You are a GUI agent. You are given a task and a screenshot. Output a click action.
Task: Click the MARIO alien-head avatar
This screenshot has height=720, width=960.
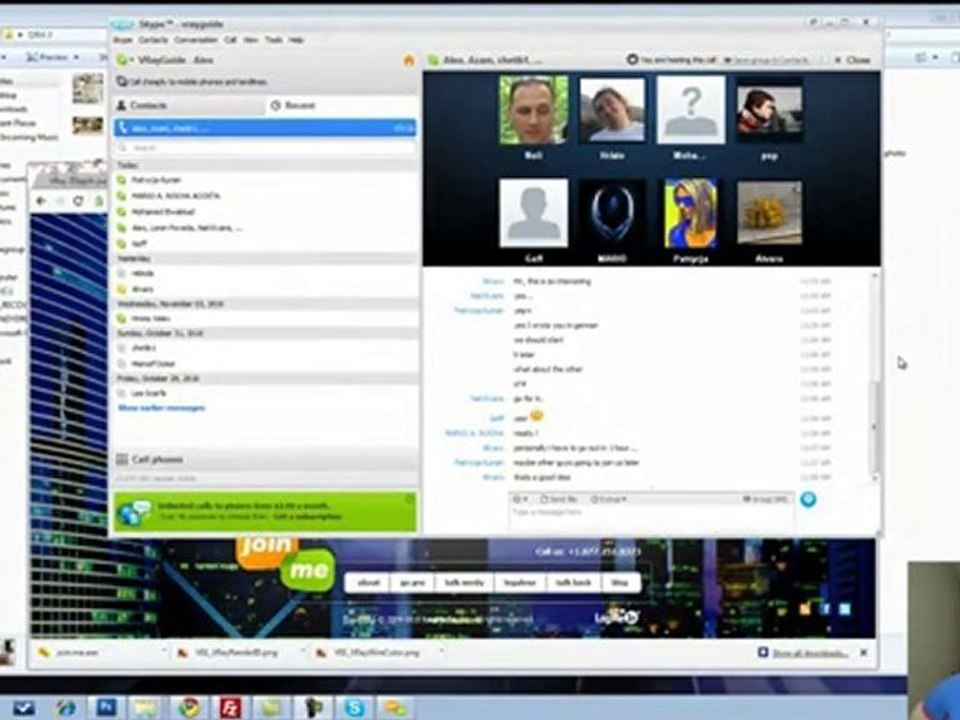612,213
